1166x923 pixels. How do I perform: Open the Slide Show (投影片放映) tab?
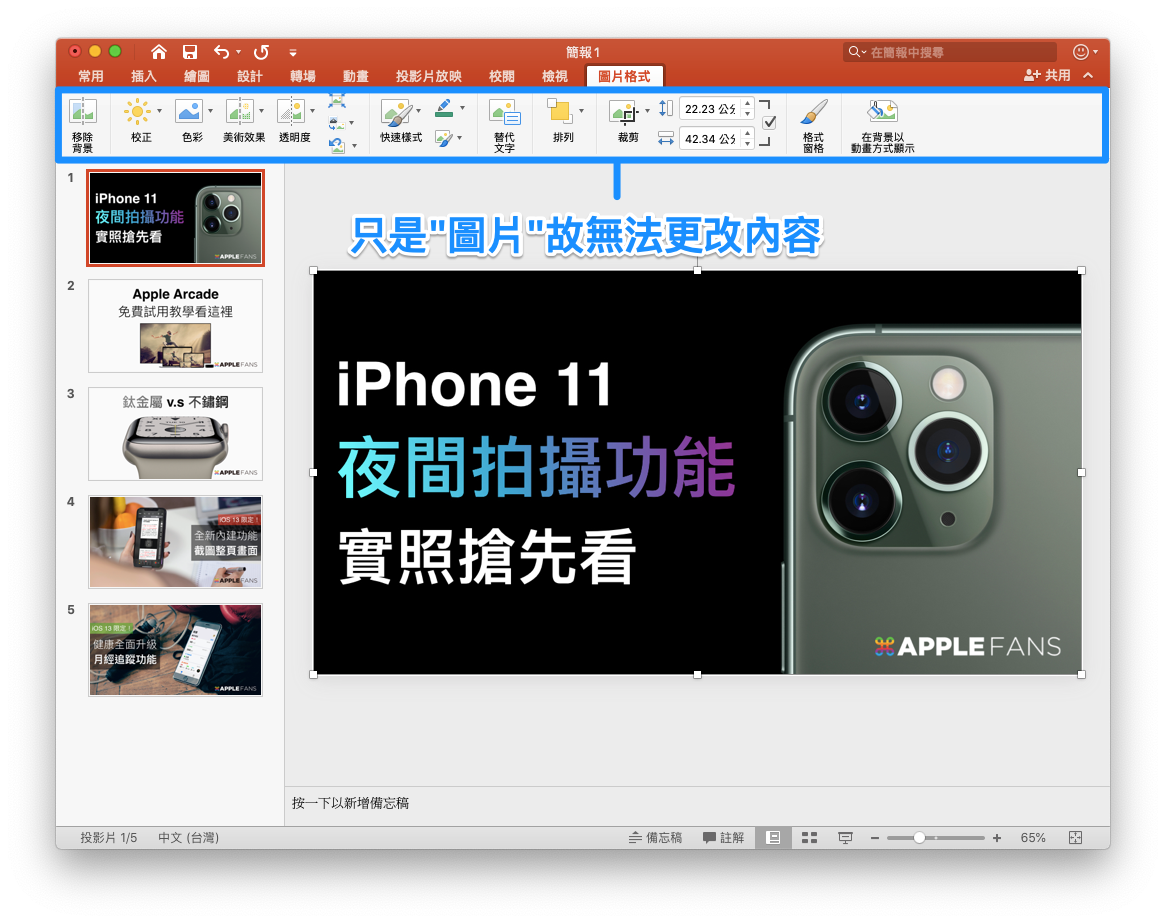(x=428, y=76)
